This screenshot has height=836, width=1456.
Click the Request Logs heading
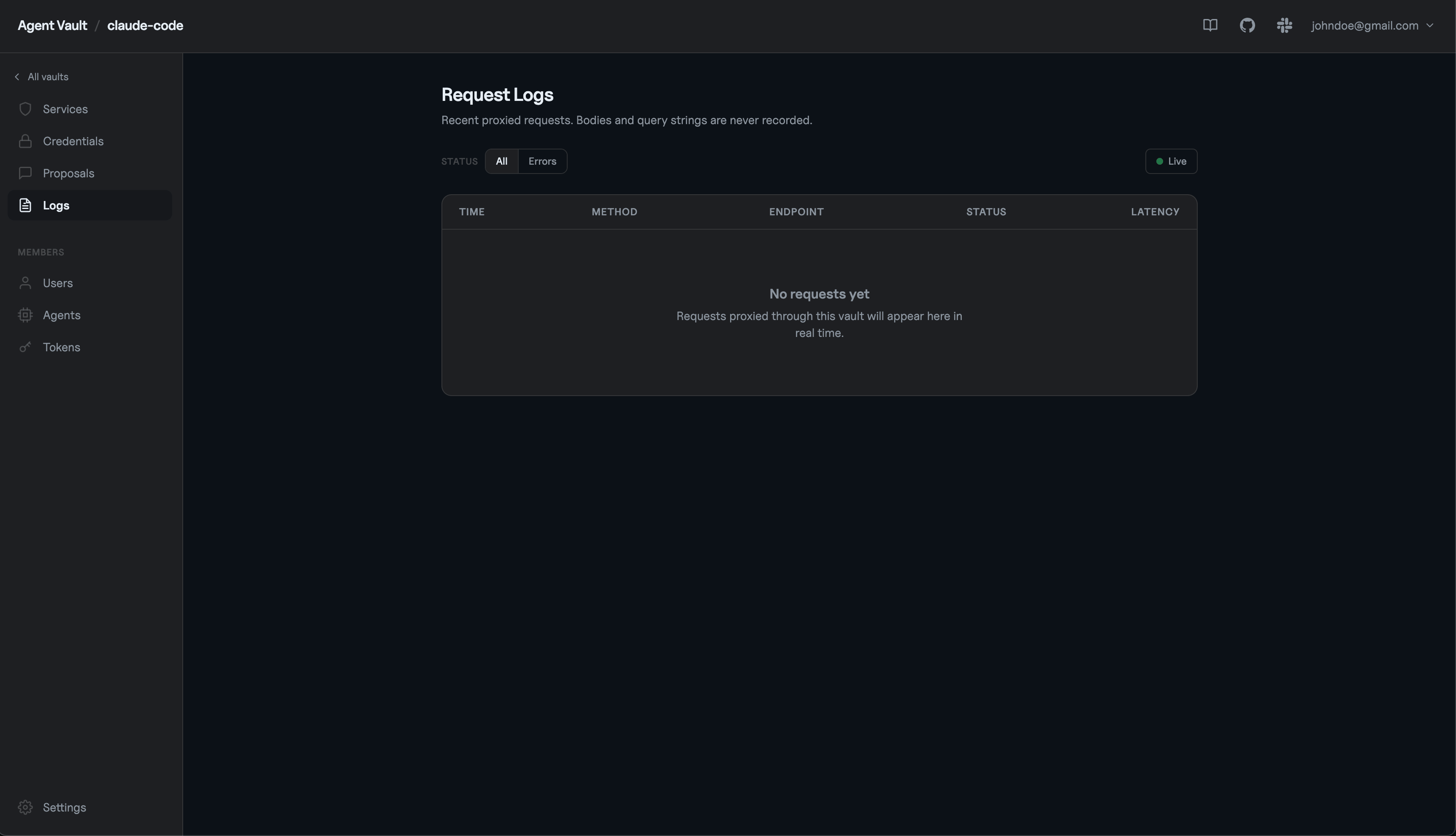tap(497, 95)
